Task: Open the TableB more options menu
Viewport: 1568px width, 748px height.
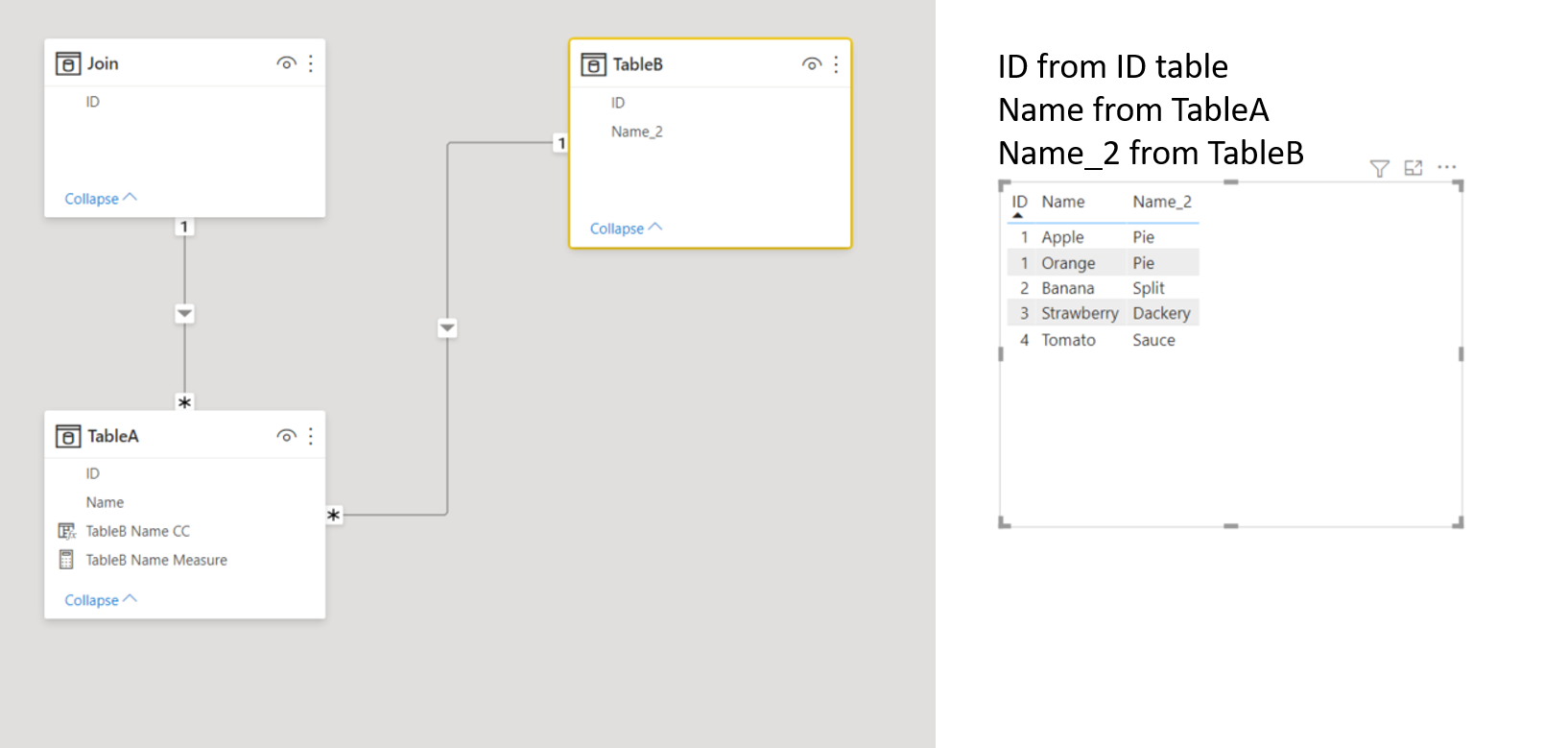Action: pos(836,64)
